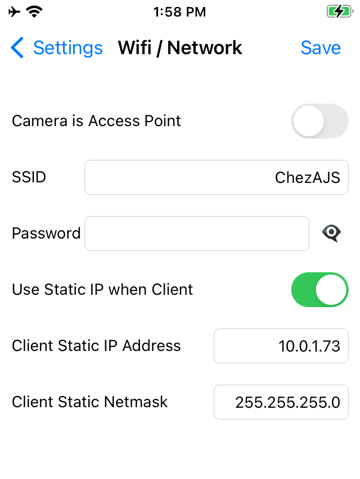The width and height of the screenshot is (360, 479).
Task: Go back to Settings
Action: 68,48
